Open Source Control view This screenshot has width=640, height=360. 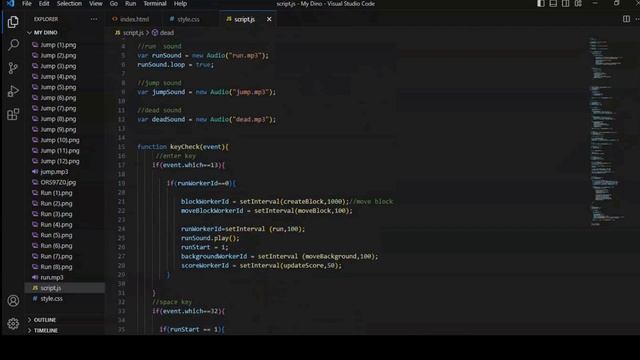click(13, 68)
